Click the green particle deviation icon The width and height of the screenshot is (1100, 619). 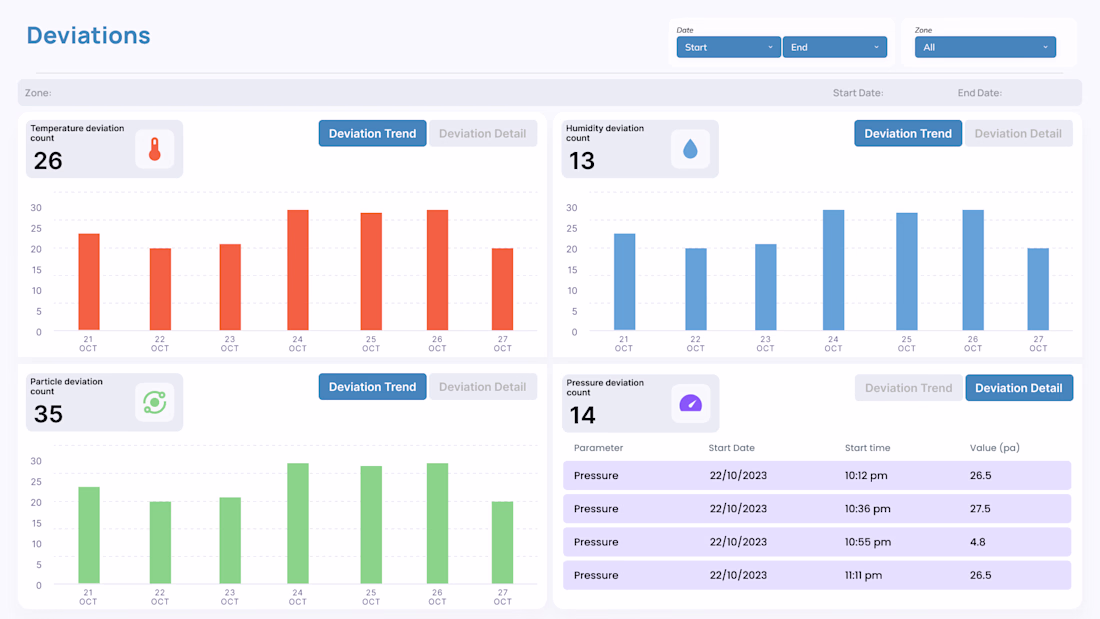point(155,402)
